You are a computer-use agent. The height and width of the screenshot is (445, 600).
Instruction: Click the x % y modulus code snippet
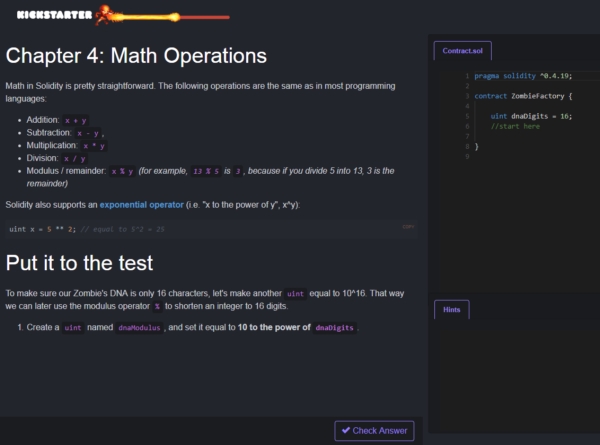pyautogui.click(x=122, y=171)
